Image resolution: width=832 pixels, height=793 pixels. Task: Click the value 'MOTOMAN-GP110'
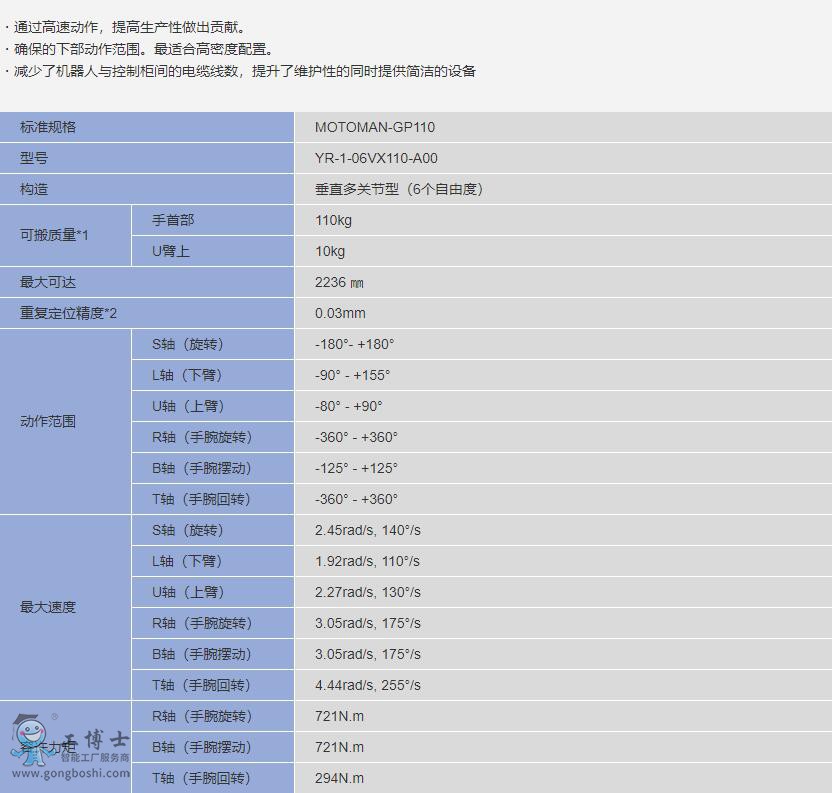click(375, 127)
